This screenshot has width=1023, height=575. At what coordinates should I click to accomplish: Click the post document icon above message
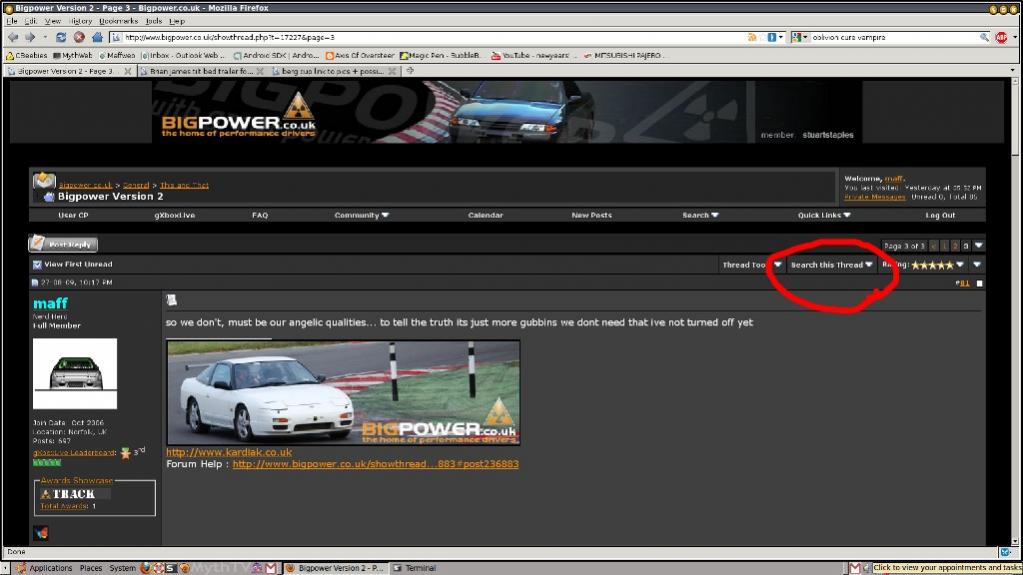(171, 299)
